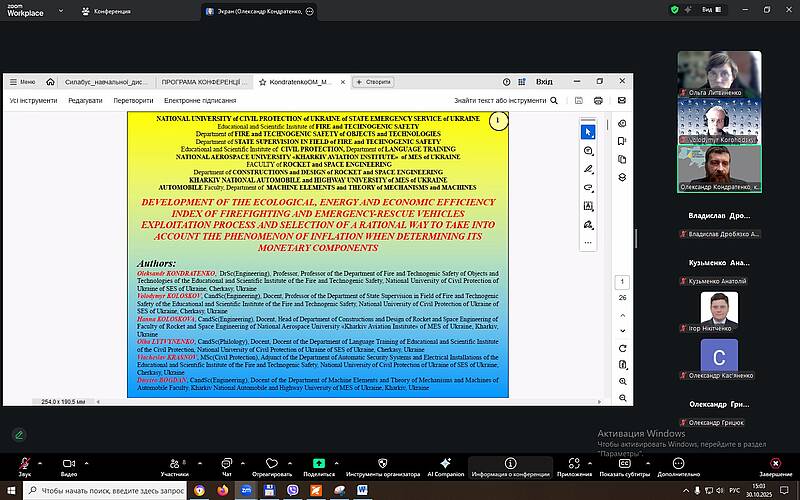The width and height of the screenshot is (800, 500).
Task: Open the Редагувати menu in Acrobat
Action: (x=85, y=100)
